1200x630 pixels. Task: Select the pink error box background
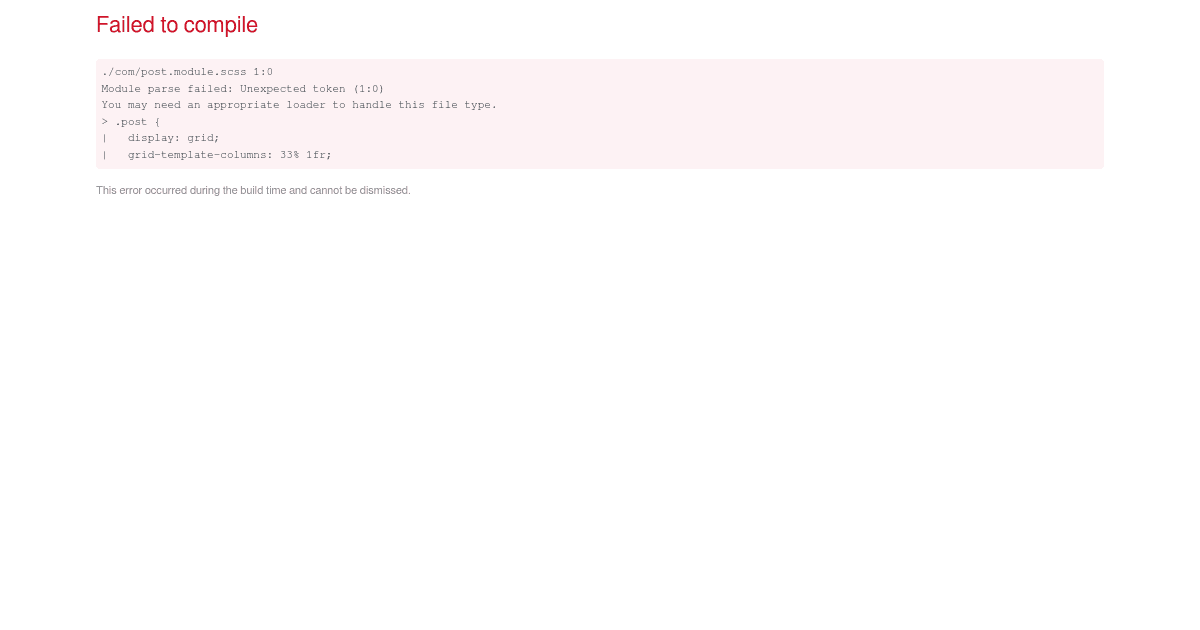tap(800, 113)
